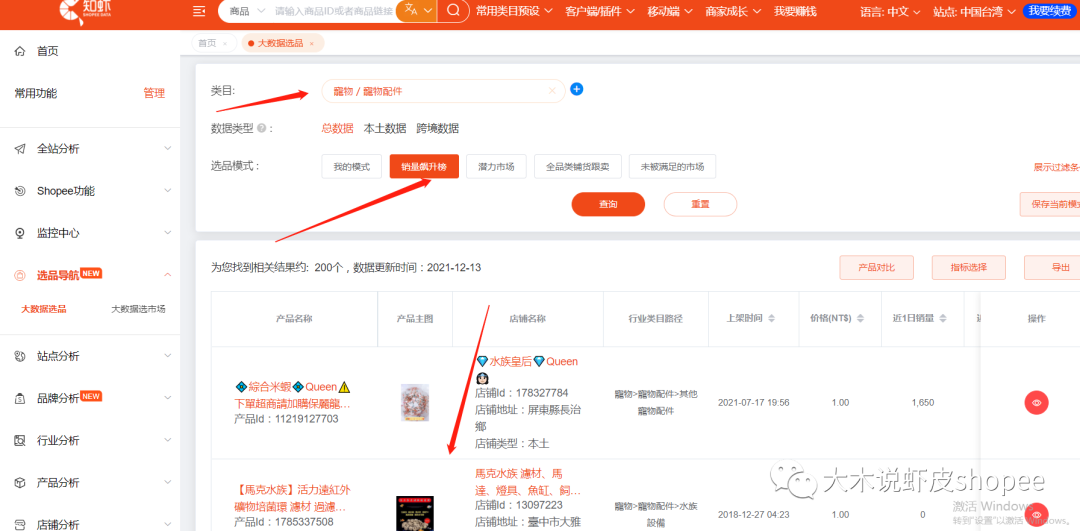Click the Shopee功能 sidebar icon
Image resolution: width=1080 pixels, height=531 pixels.
pyautogui.click(x=20, y=191)
